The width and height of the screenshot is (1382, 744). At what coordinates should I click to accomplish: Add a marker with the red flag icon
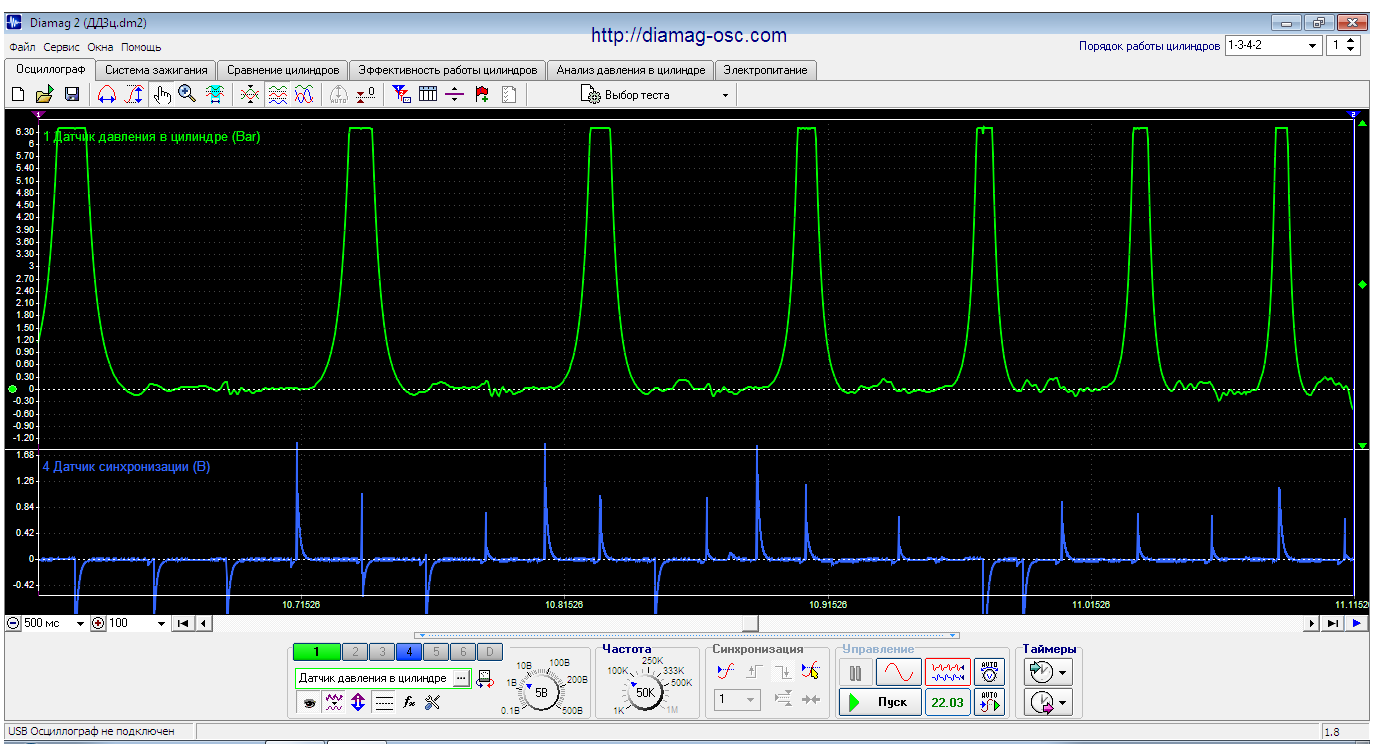(x=482, y=95)
